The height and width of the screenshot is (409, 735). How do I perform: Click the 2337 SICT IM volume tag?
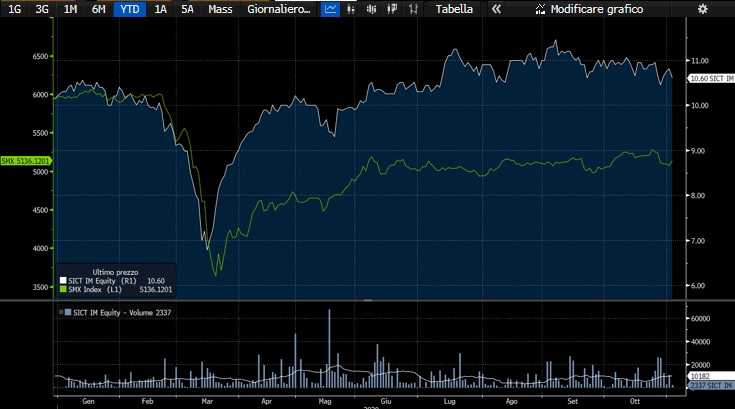coord(712,385)
